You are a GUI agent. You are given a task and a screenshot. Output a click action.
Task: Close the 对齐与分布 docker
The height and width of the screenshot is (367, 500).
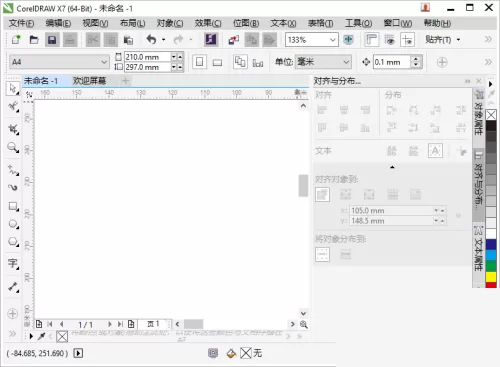pos(479,81)
